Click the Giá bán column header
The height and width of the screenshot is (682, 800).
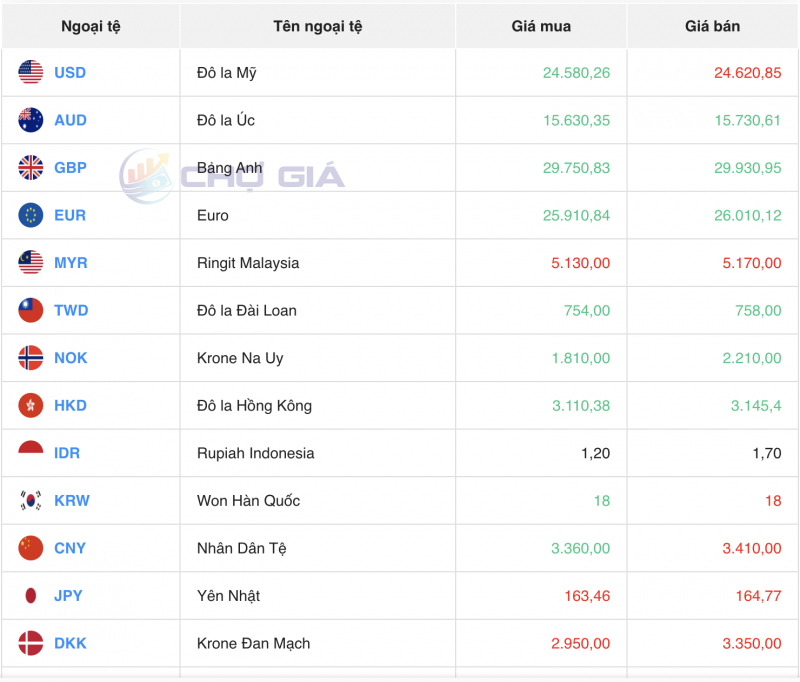click(x=712, y=26)
